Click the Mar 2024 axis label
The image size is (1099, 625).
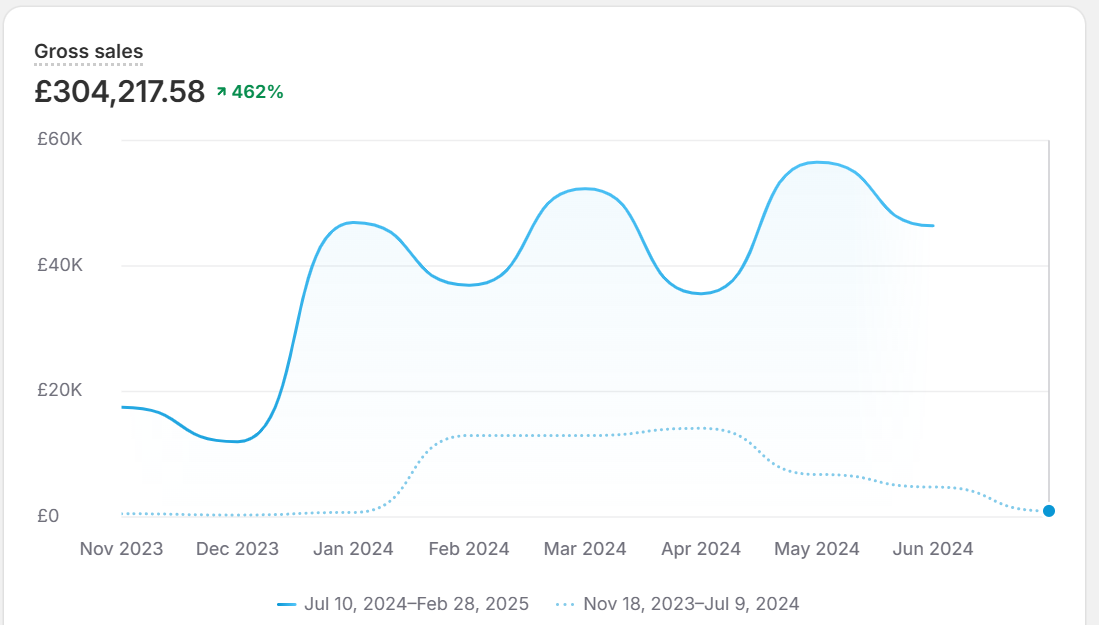coord(585,549)
